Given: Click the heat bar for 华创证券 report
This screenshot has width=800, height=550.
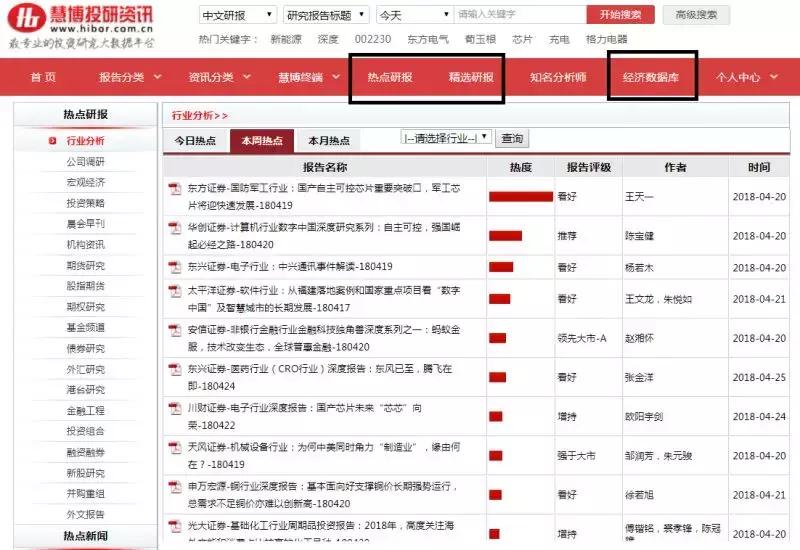Looking at the screenshot, I should coord(505,236).
